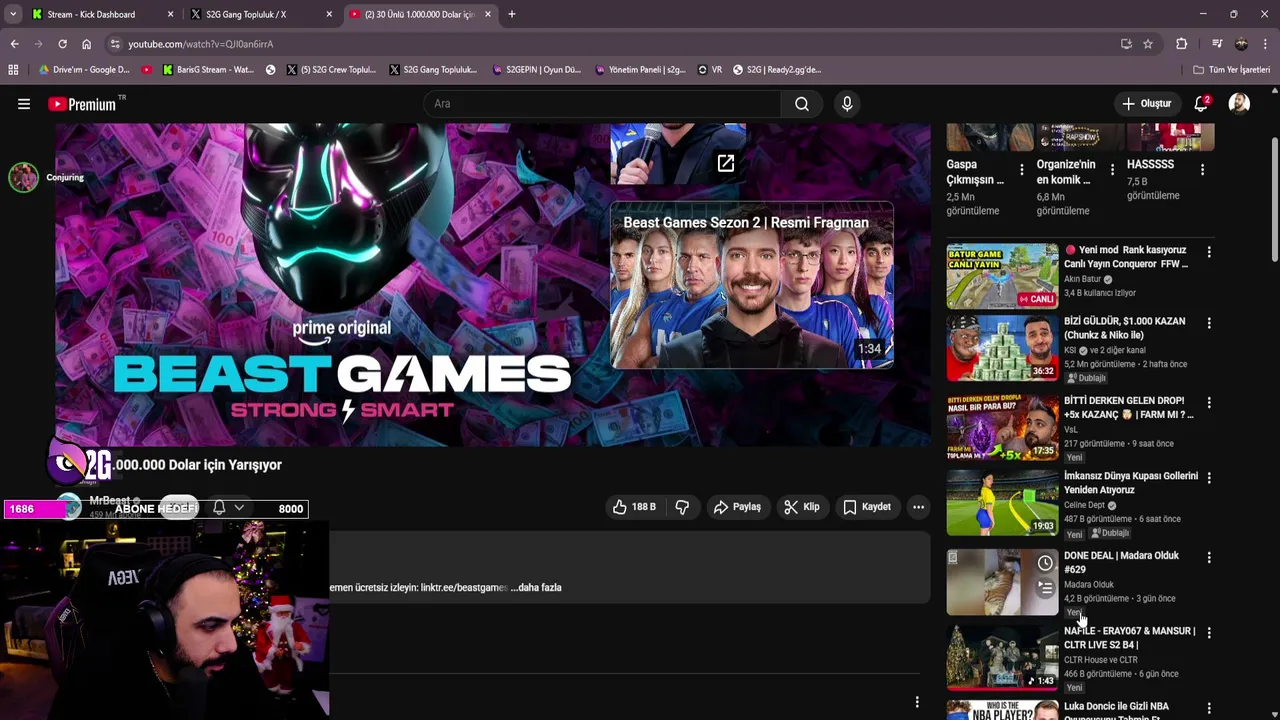1280x720 pixels.
Task: Switch to S2G Gang Topluluk / X tab
Action: click(x=247, y=14)
